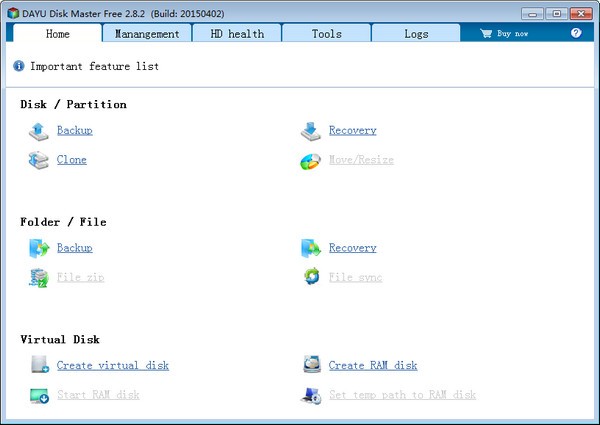Click the Disk Recovery icon
Image resolution: width=600 pixels, height=425 pixels.
(311, 130)
